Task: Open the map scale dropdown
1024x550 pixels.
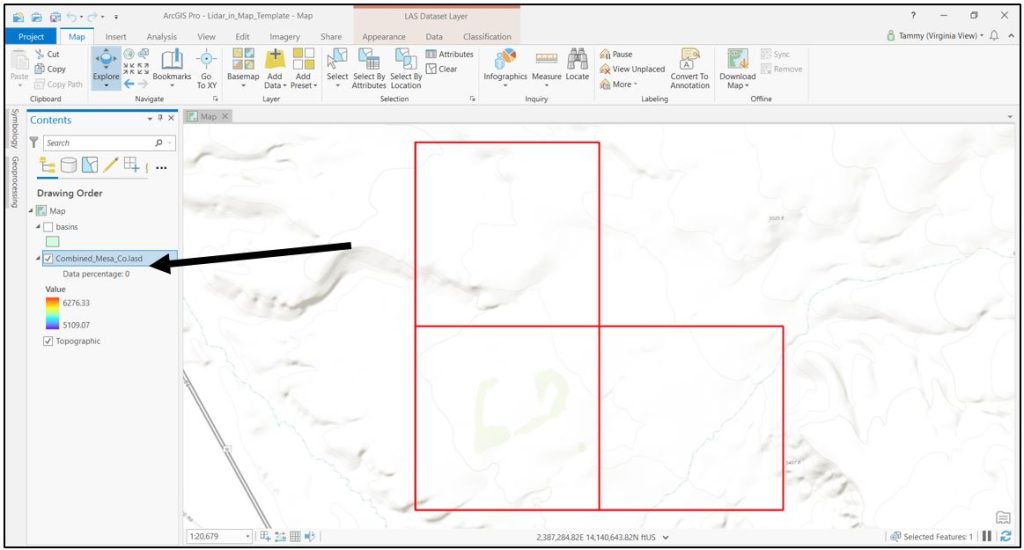Action: point(249,537)
